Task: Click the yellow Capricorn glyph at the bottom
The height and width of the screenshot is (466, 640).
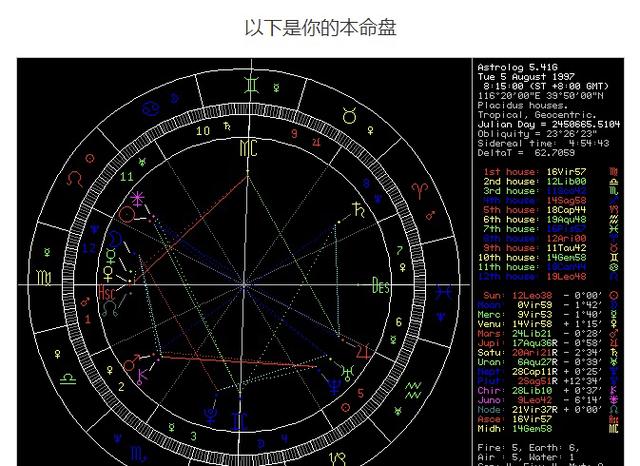Action: point(338,459)
